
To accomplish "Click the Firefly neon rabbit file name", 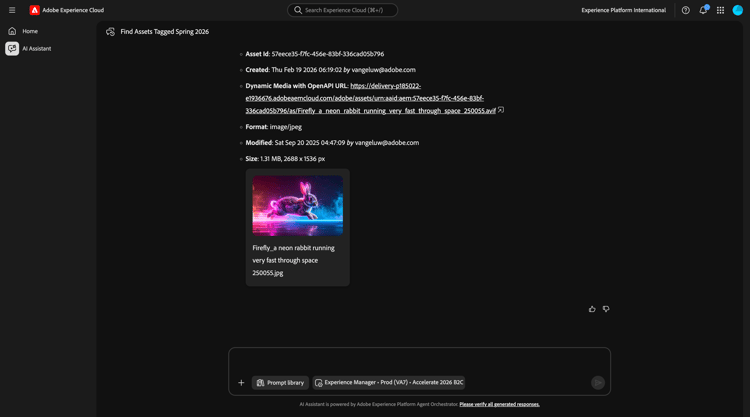I will [x=294, y=260].
